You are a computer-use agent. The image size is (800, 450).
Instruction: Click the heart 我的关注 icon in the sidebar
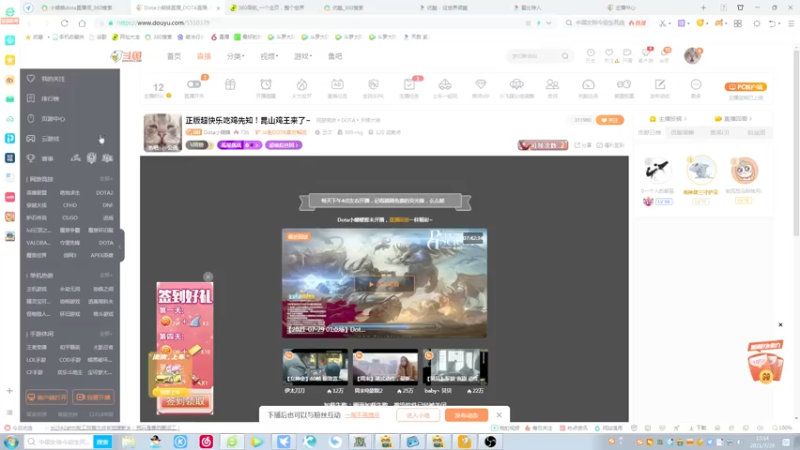click(x=31, y=79)
